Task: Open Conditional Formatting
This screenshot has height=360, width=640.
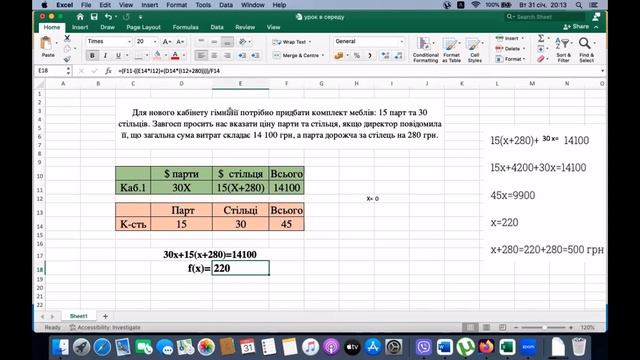Action: 425,49
